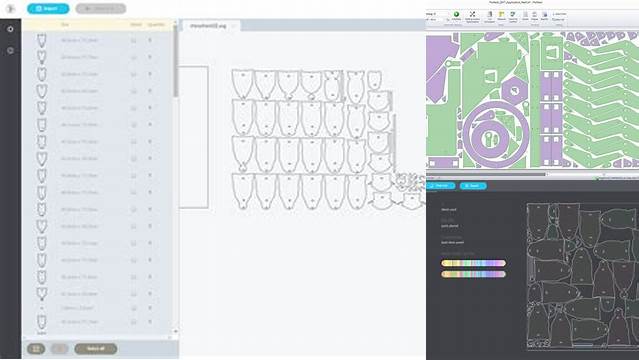Click the down arrow at parts list scrollbar bottom
The image size is (639, 360).
[x=176, y=331]
